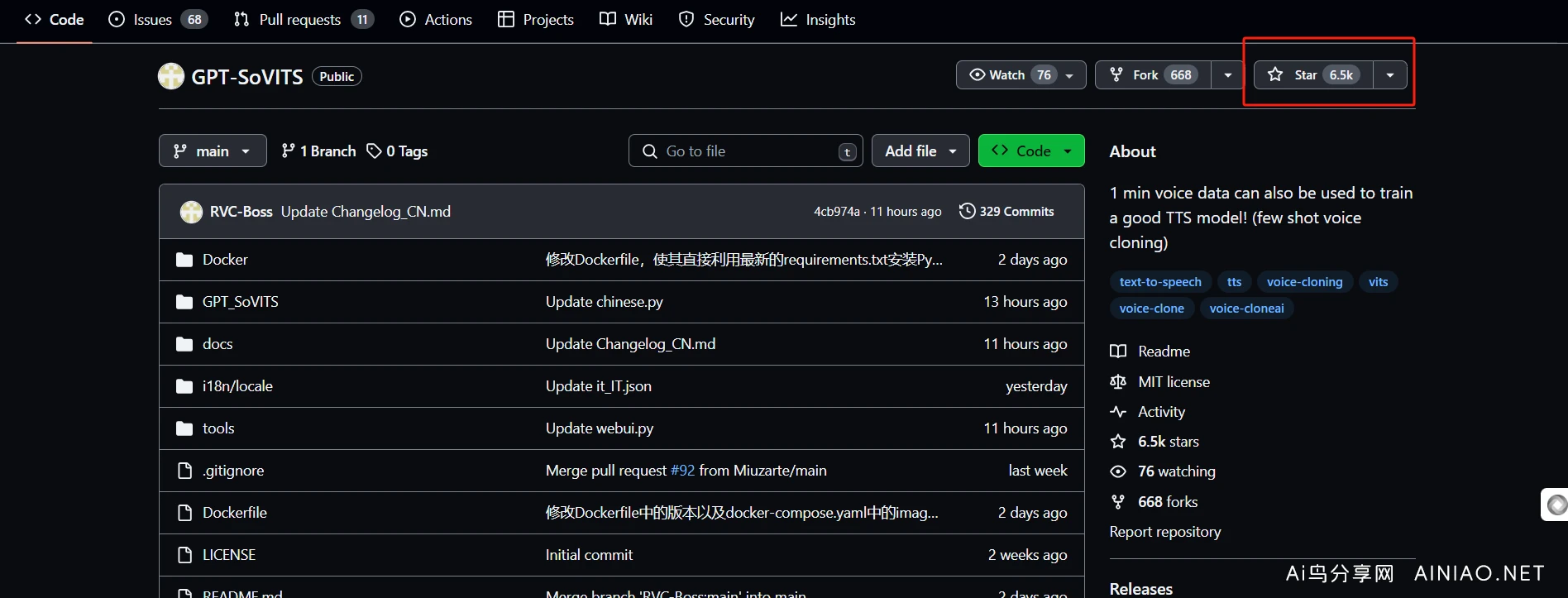Screen dimensions: 1568x598
Task: Open the green Code dropdown
Action: 1031,151
